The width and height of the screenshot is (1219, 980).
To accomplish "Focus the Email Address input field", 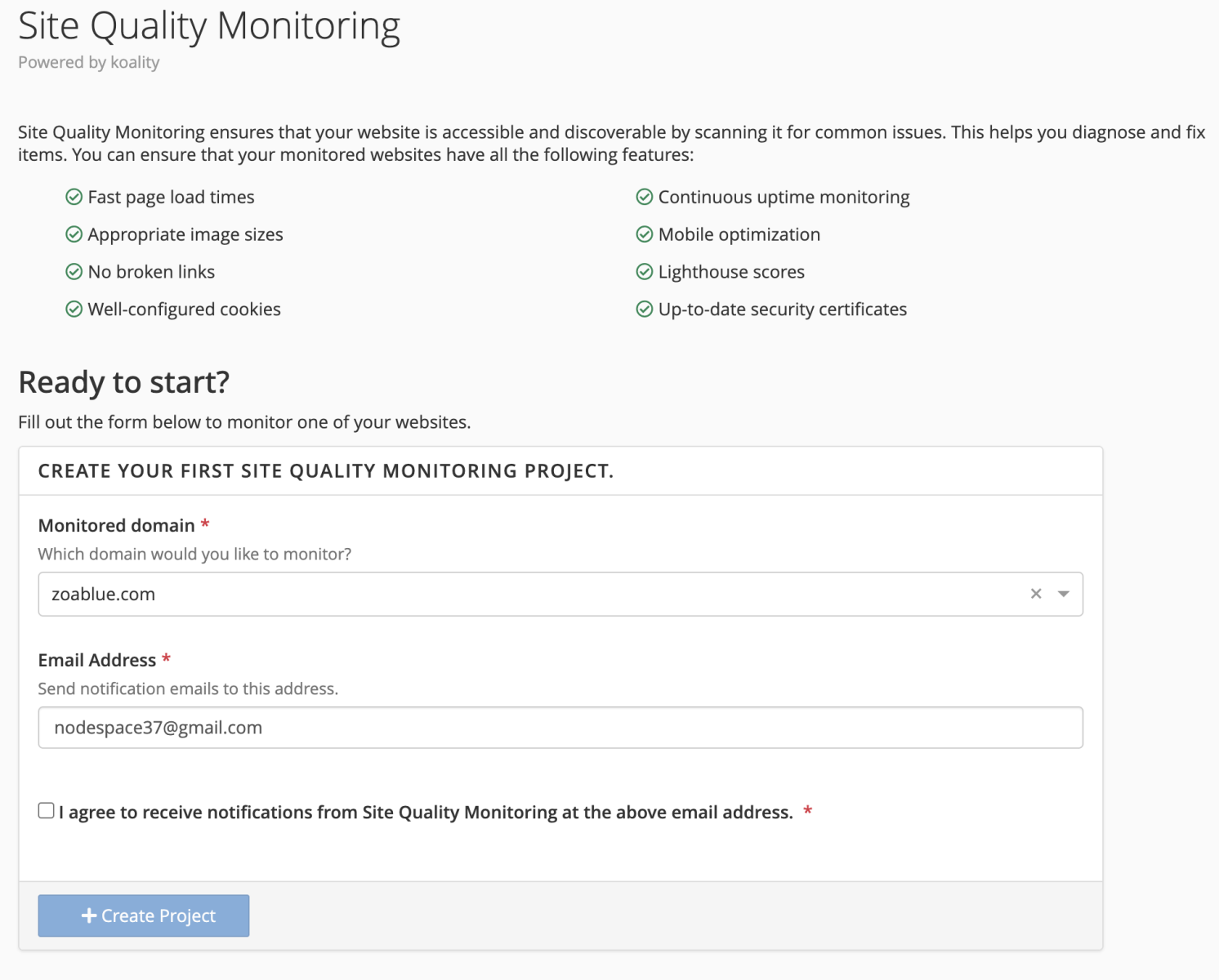I will (x=560, y=728).
